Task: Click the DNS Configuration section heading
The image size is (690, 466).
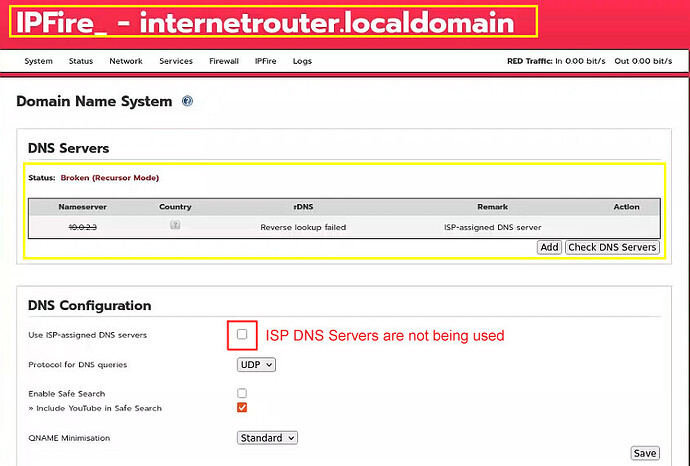Action: [89, 305]
